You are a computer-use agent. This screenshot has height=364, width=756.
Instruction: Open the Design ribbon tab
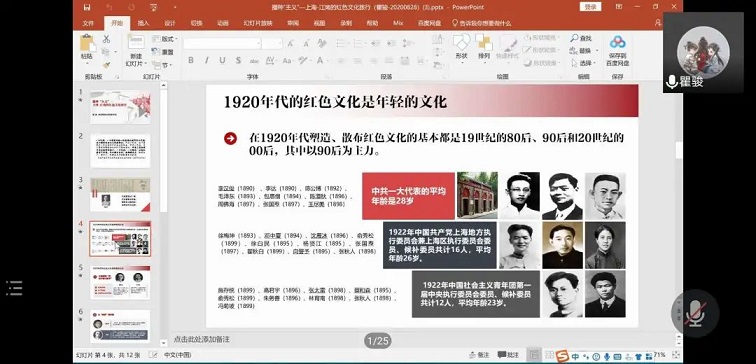click(x=170, y=23)
